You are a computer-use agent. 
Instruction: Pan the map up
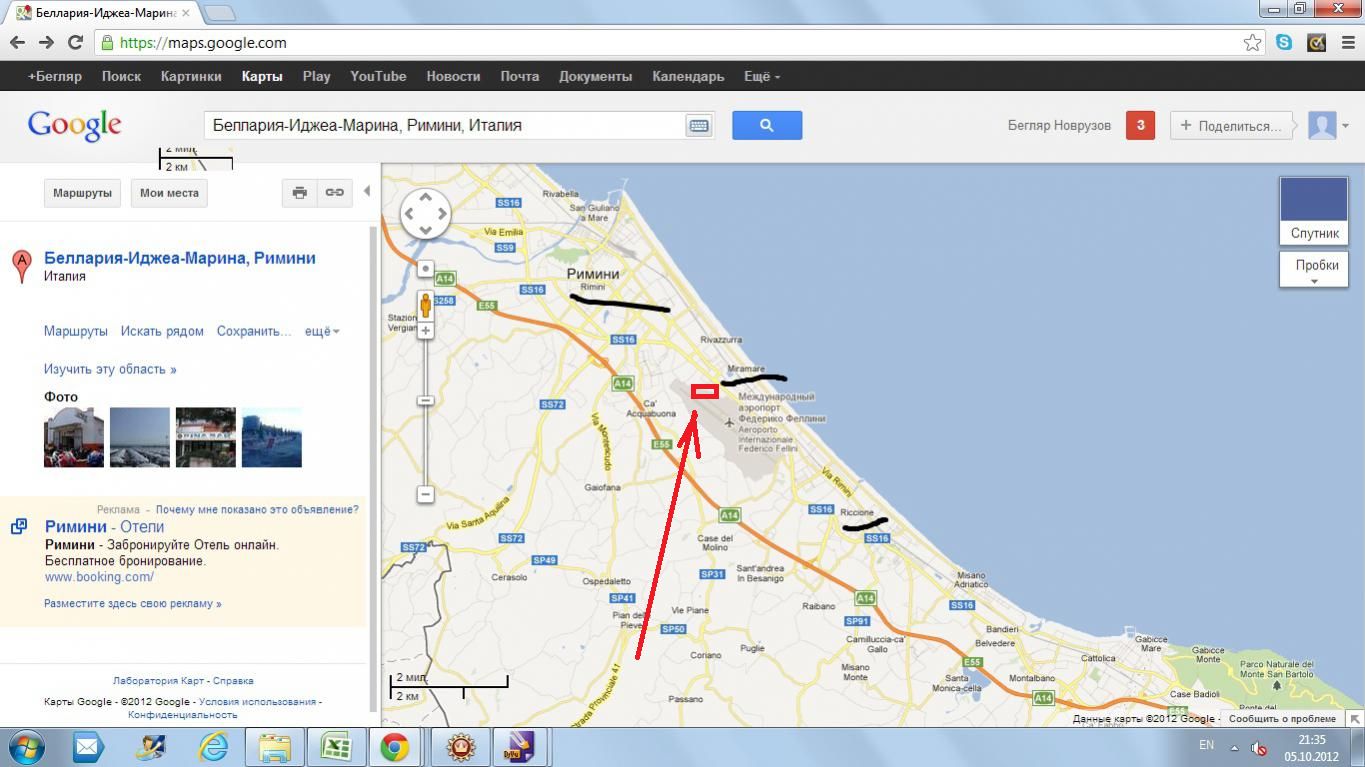coord(425,196)
